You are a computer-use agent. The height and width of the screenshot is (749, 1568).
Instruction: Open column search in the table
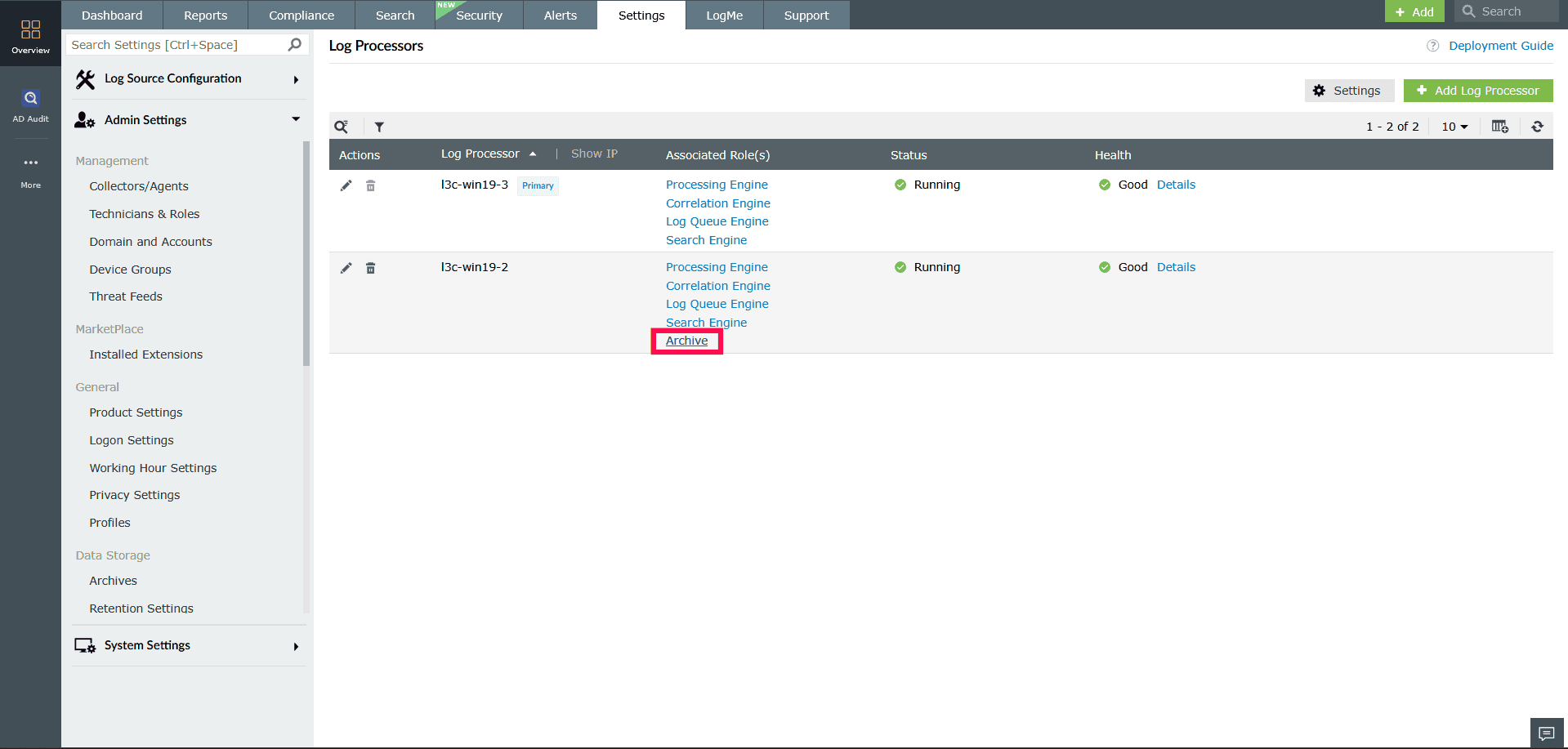[342, 127]
